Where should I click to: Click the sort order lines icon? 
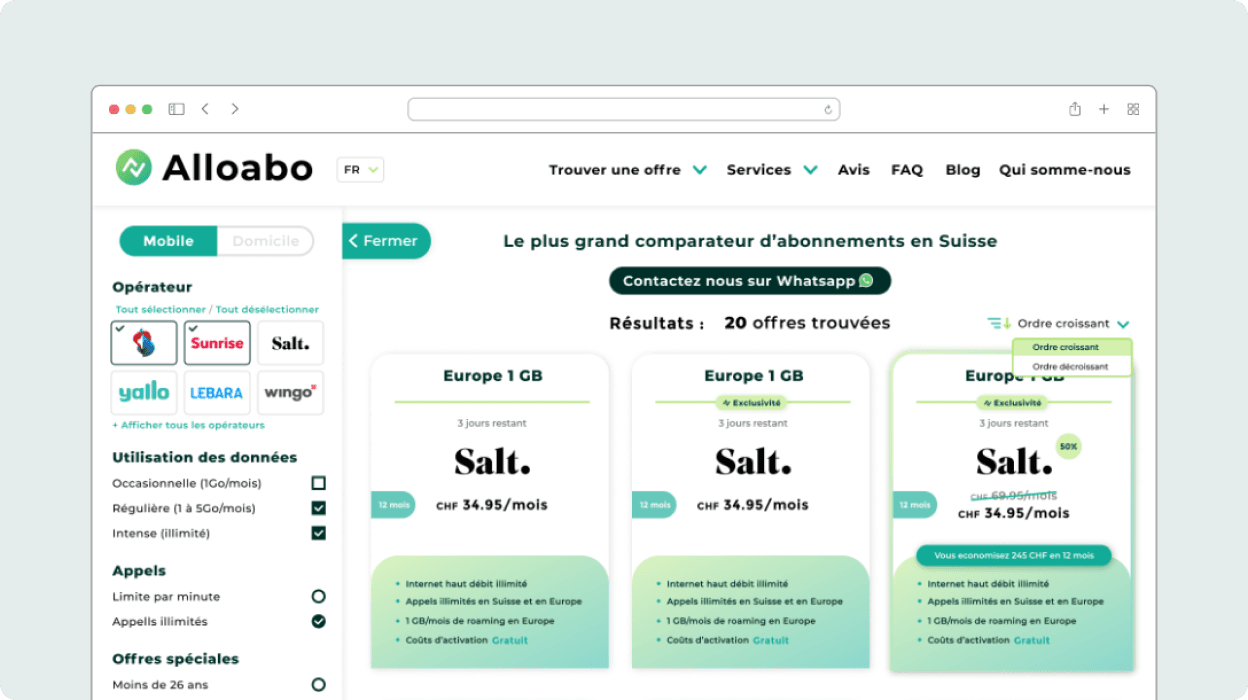point(999,323)
